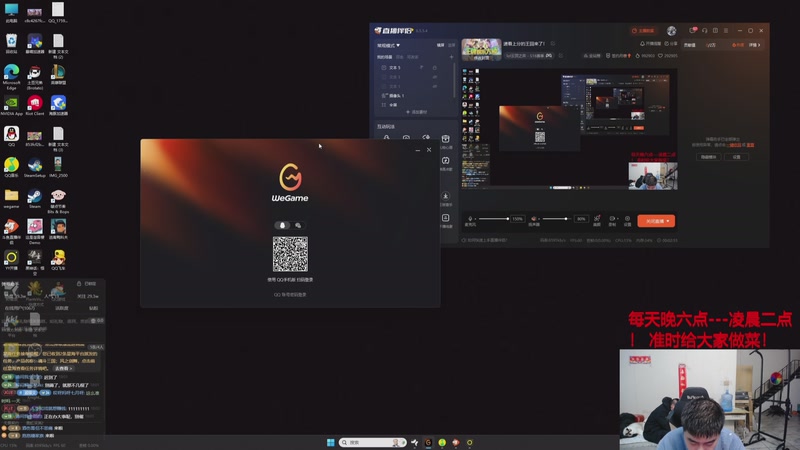Click the WeGame logo
The height and width of the screenshot is (450, 800).
pyautogui.click(x=290, y=183)
